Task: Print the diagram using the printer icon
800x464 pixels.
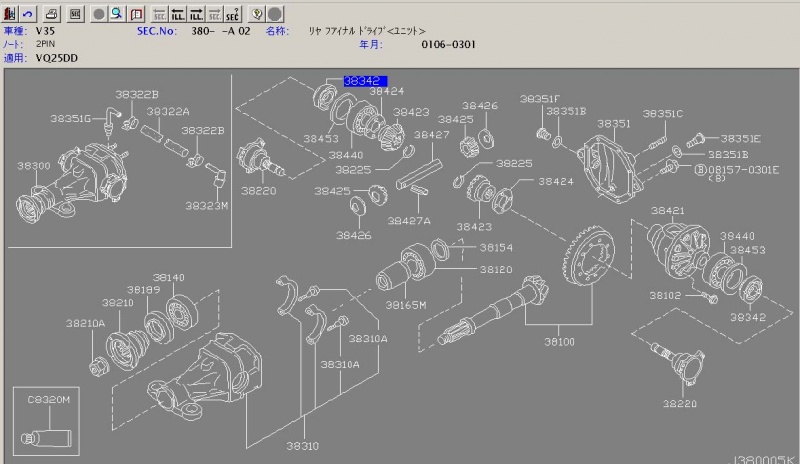Action: tap(52, 14)
